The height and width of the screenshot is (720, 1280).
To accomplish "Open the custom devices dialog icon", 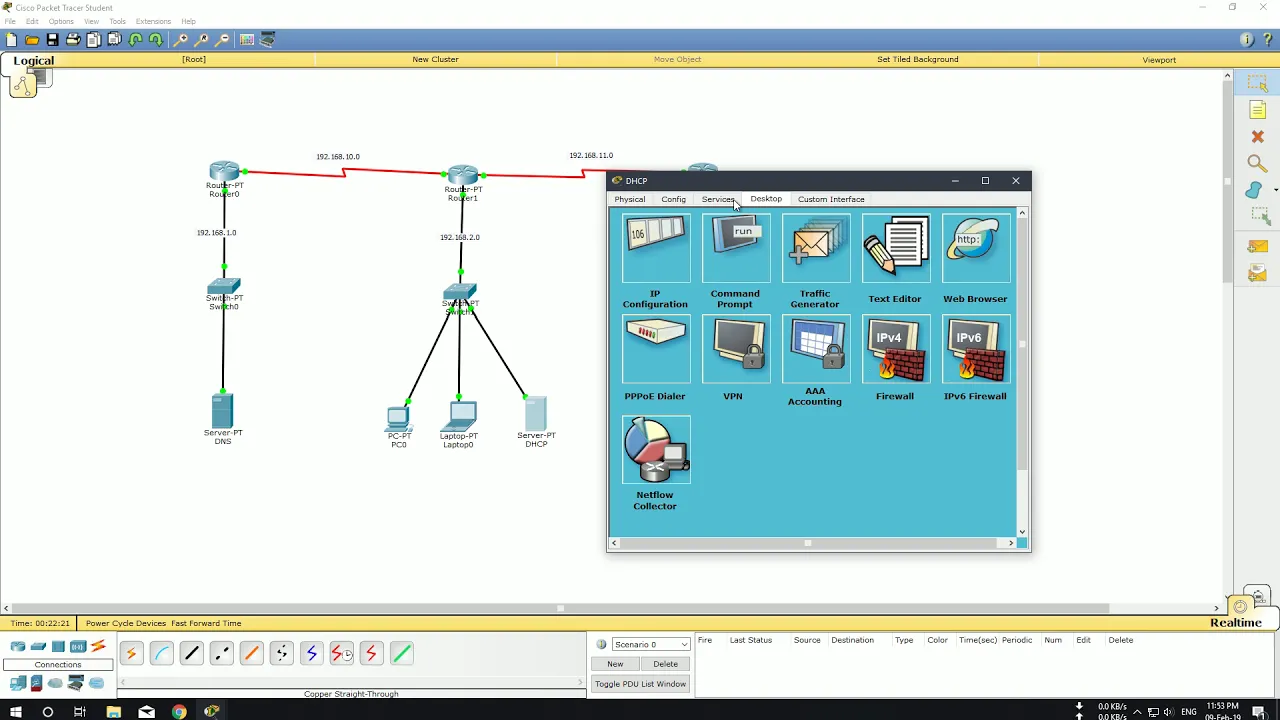I will click(268, 40).
